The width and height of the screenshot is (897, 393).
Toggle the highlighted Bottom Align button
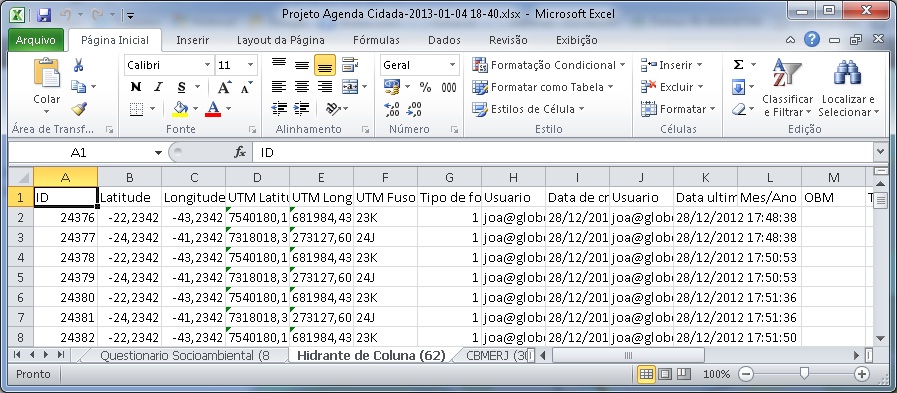tap(325, 65)
